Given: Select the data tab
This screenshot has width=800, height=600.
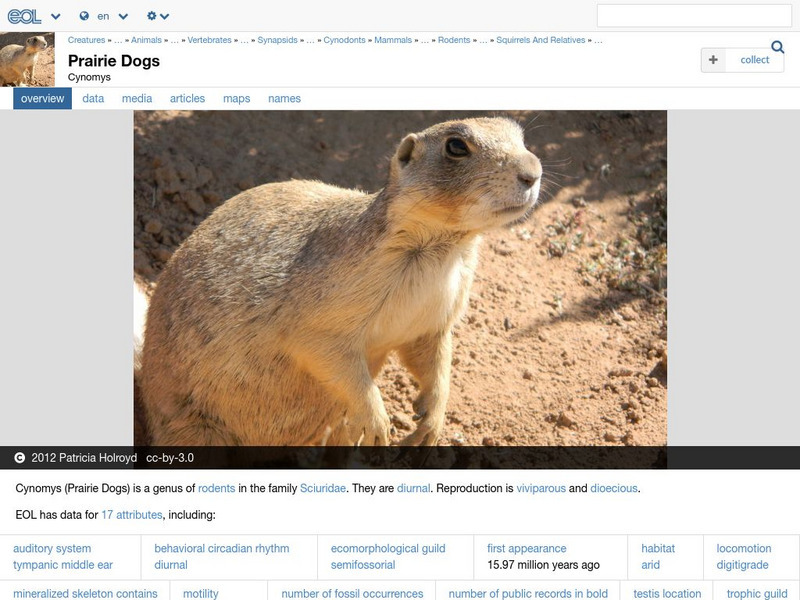Looking at the screenshot, I should (93, 98).
